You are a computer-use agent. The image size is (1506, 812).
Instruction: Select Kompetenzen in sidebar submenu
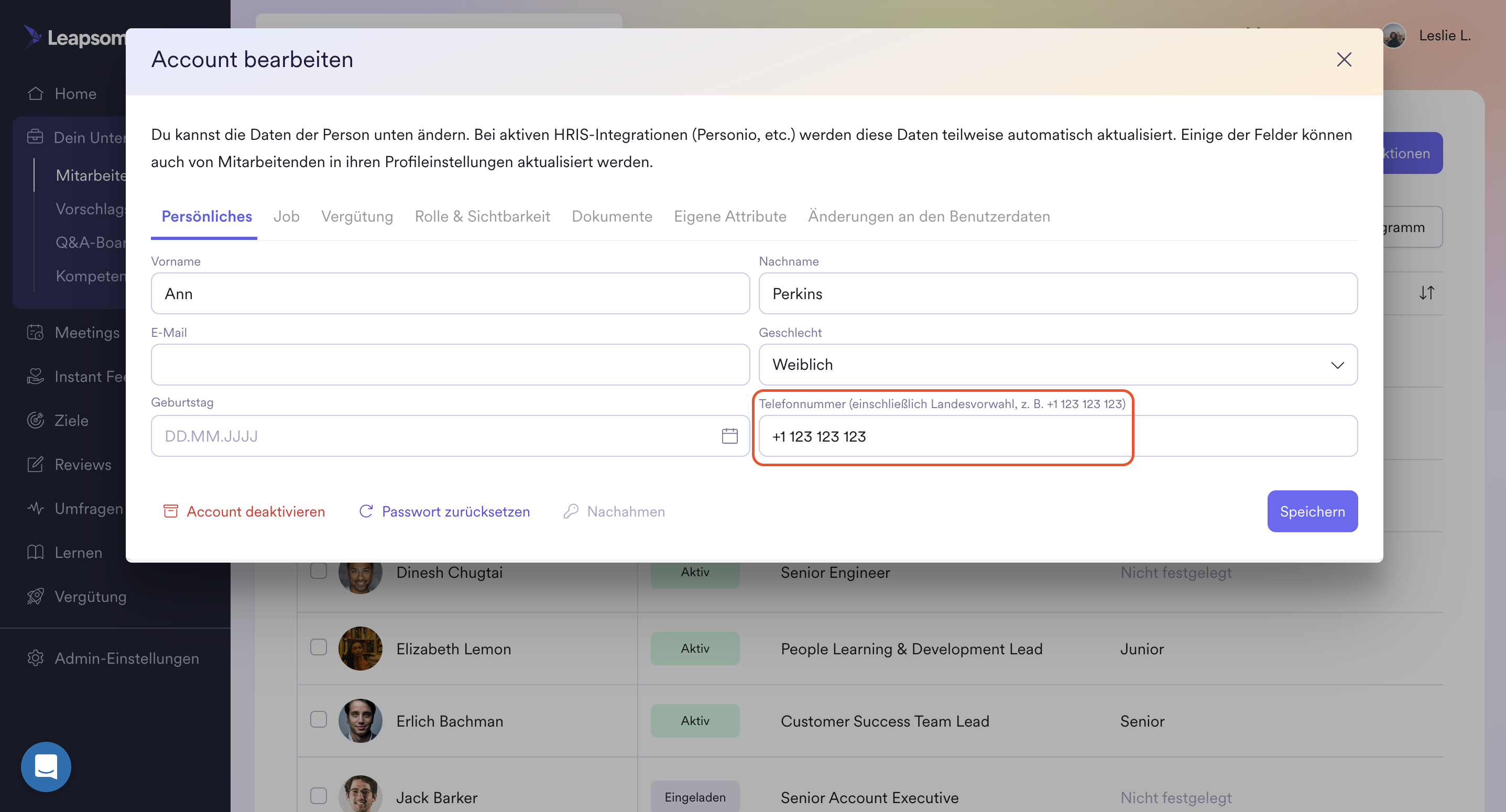click(x=91, y=276)
